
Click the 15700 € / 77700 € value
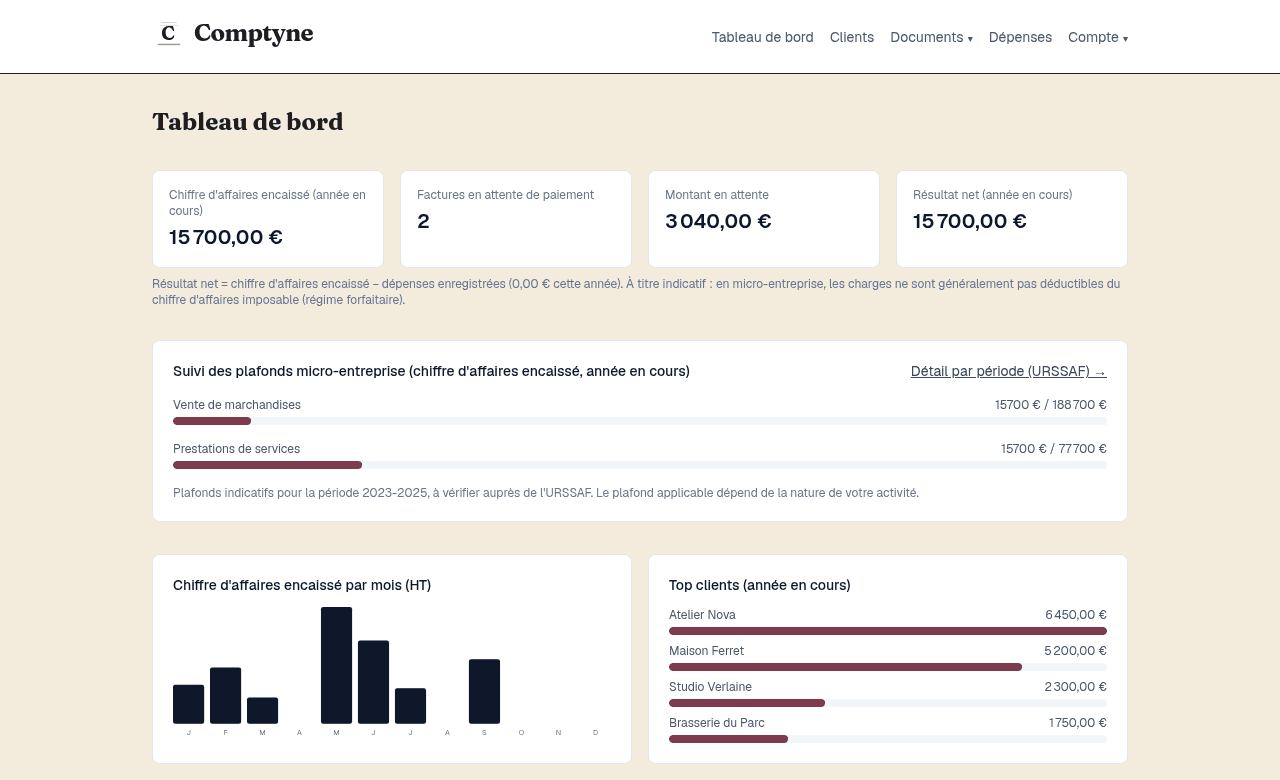[1054, 449]
